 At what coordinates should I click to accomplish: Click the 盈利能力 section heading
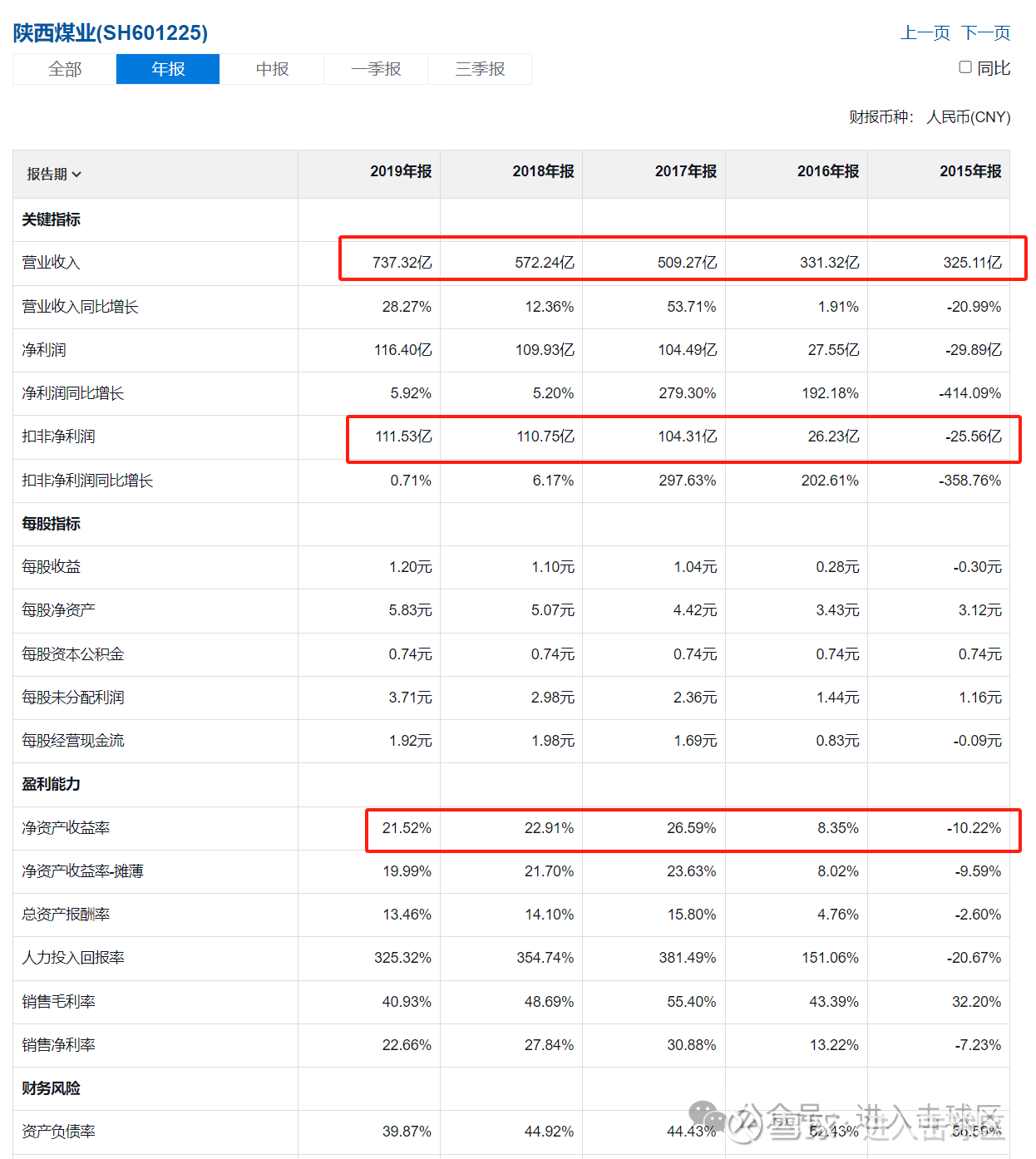(52, 784)
